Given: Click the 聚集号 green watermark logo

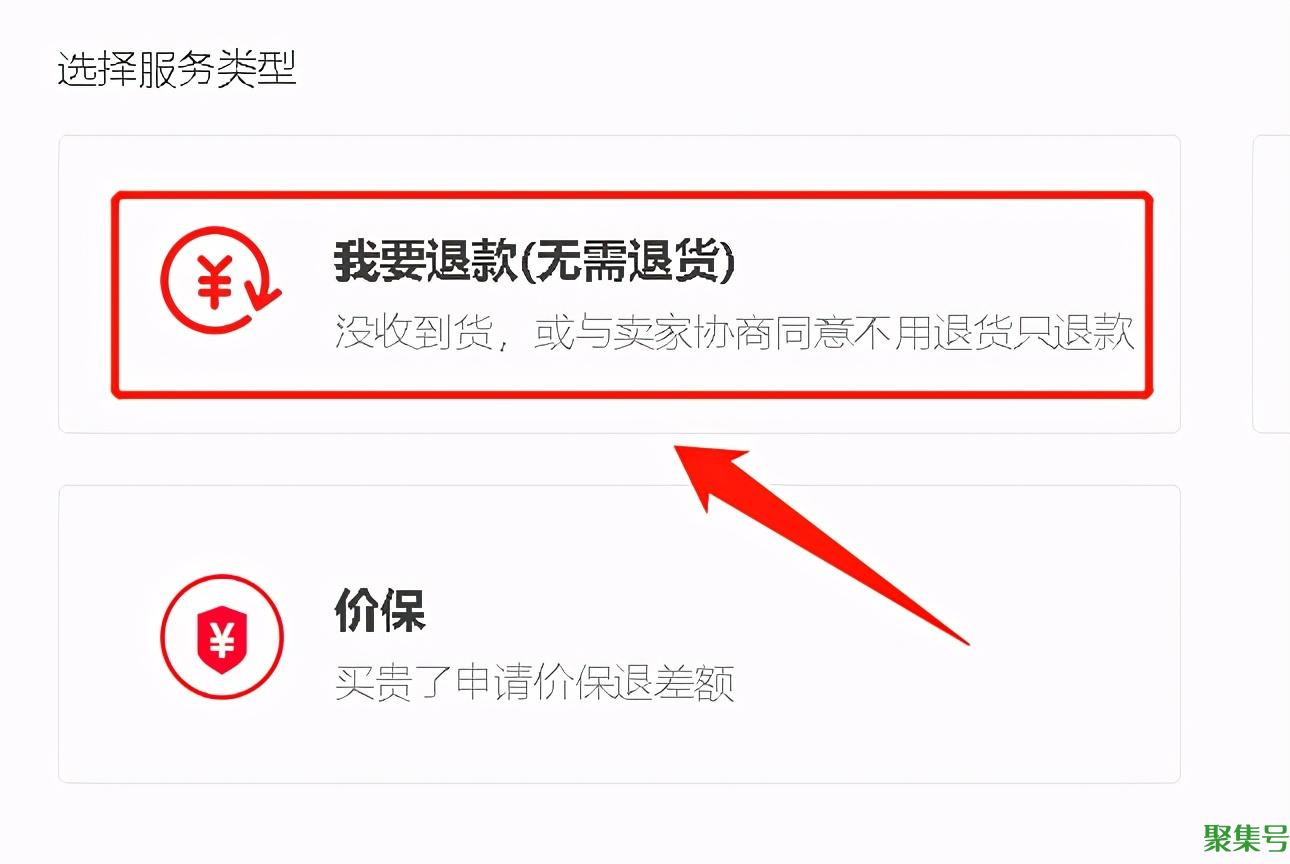Looking at the screenshot, I should [1245, 838].
